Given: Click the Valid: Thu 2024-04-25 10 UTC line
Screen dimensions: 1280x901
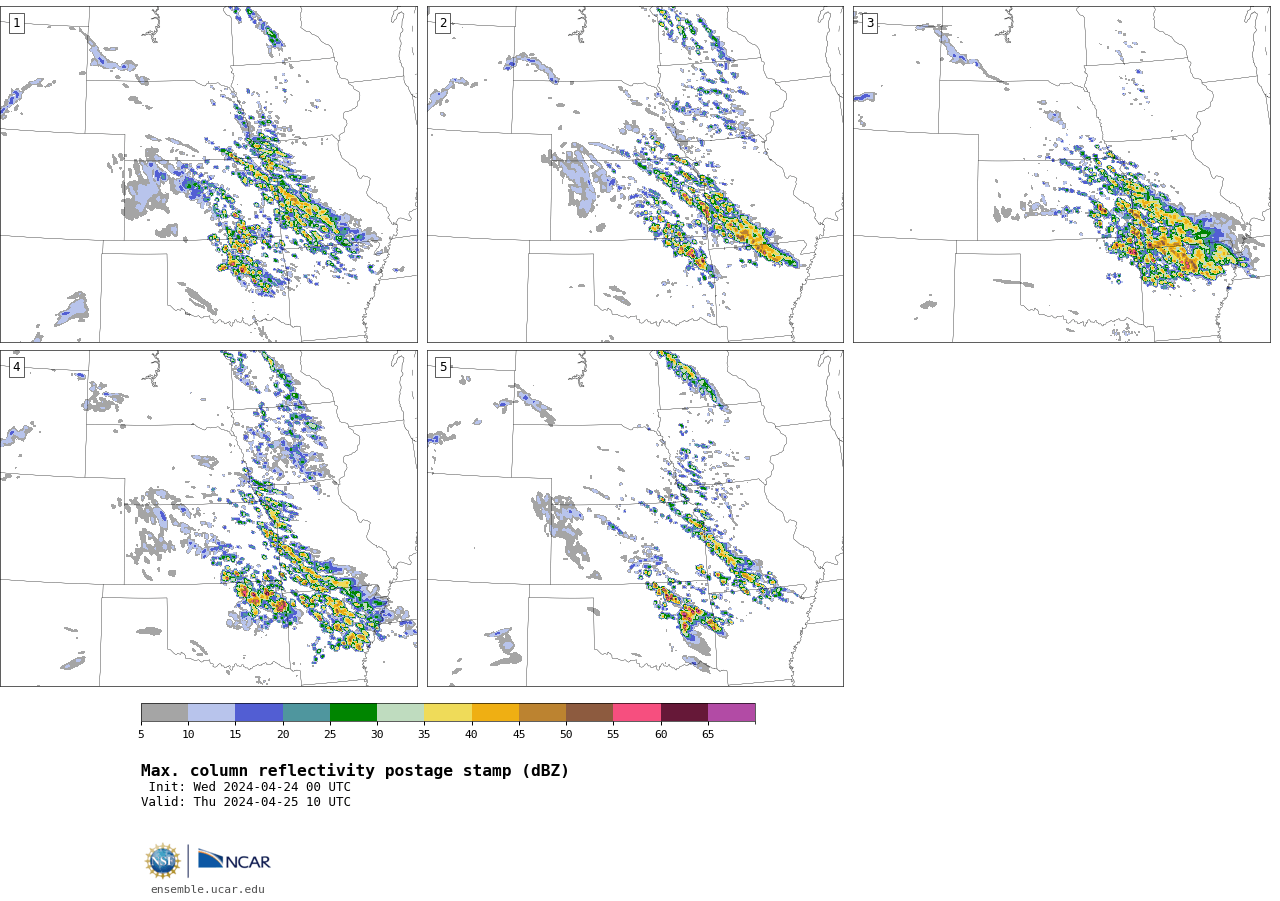Looking at the screenshot, I should pyautogui.click(x=246, y=802).
